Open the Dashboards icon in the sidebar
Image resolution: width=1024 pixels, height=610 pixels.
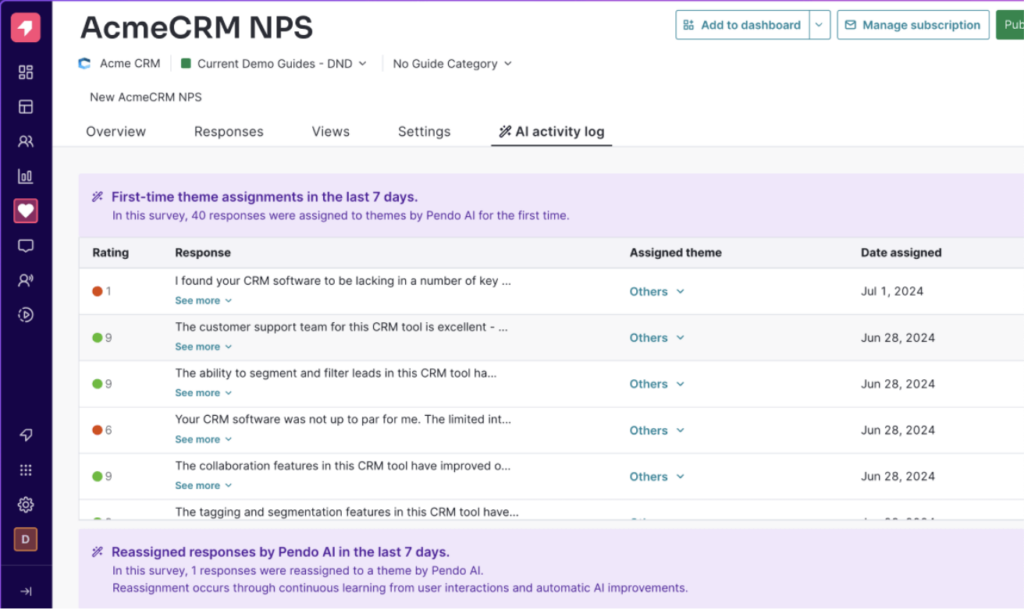(25, 72)
